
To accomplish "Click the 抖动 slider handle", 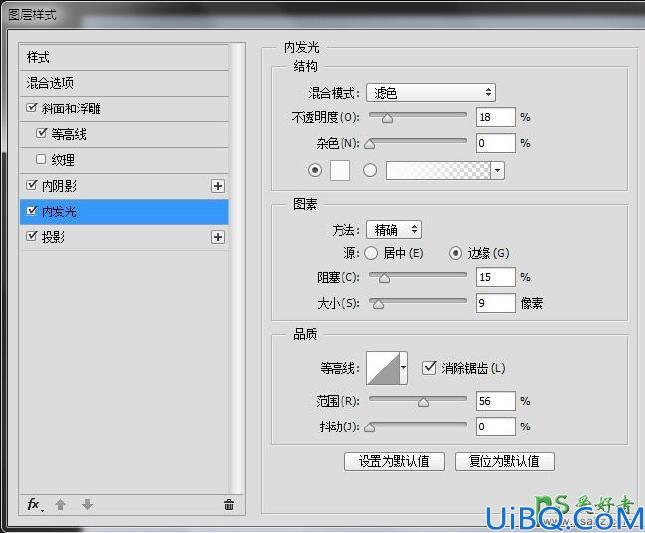I will tap(370, 428).
